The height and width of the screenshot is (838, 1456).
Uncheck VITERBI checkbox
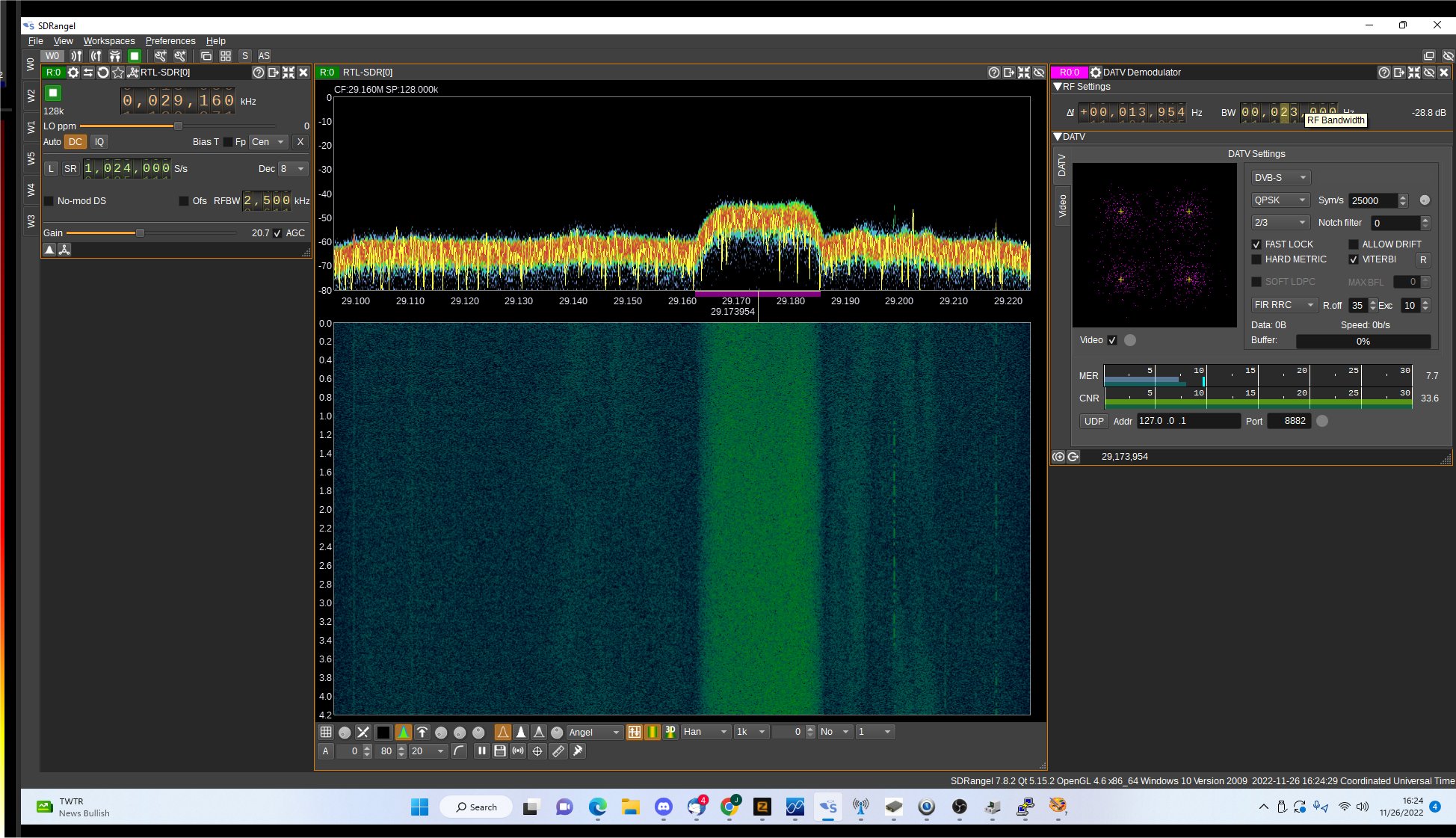tap(1354, 259)
